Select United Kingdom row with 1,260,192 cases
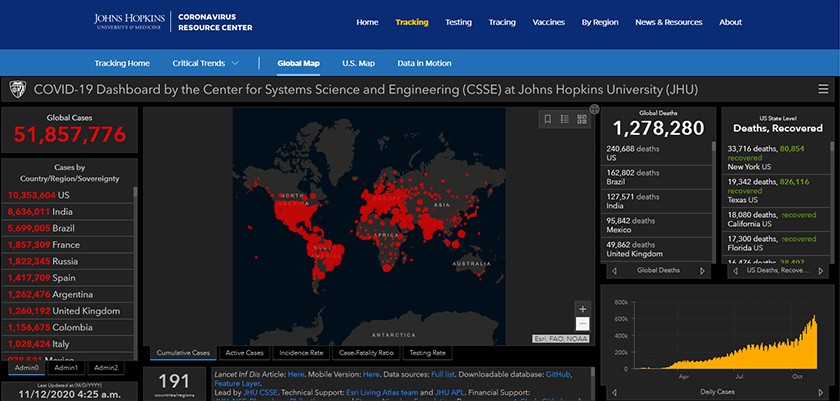 coord(68,311)
